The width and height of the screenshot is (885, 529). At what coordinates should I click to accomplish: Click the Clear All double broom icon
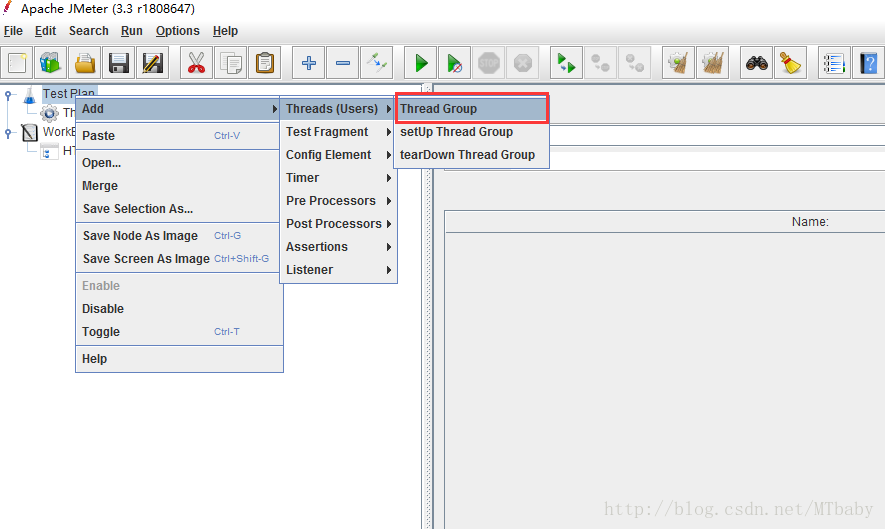(x=713, y=63)
